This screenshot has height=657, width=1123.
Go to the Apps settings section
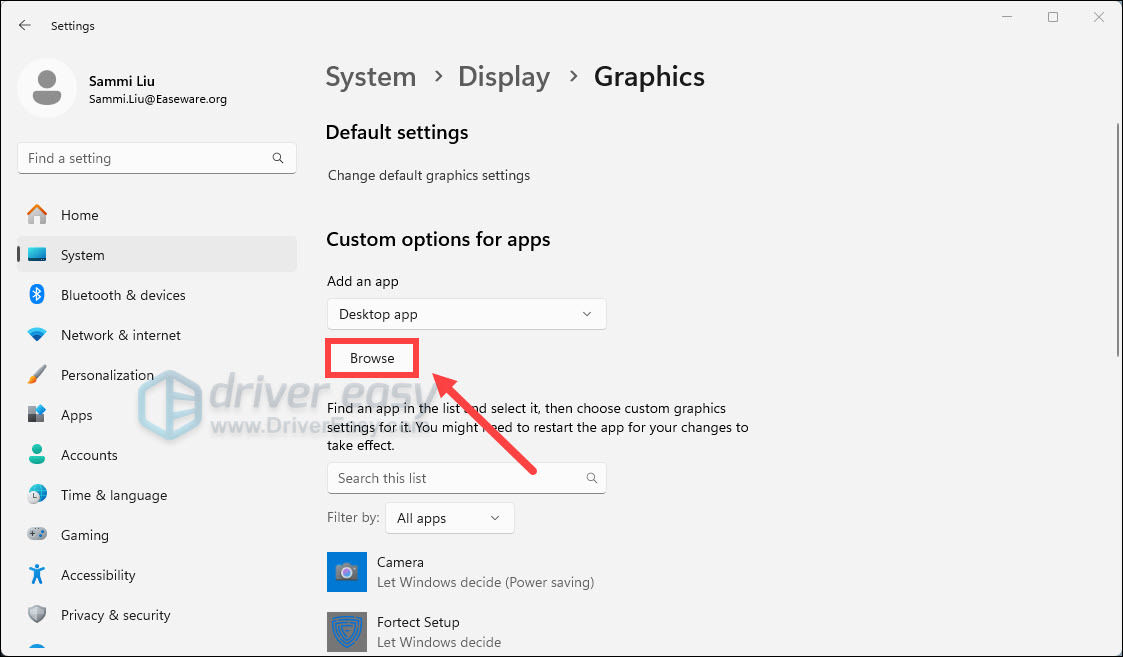coord(76,415)
